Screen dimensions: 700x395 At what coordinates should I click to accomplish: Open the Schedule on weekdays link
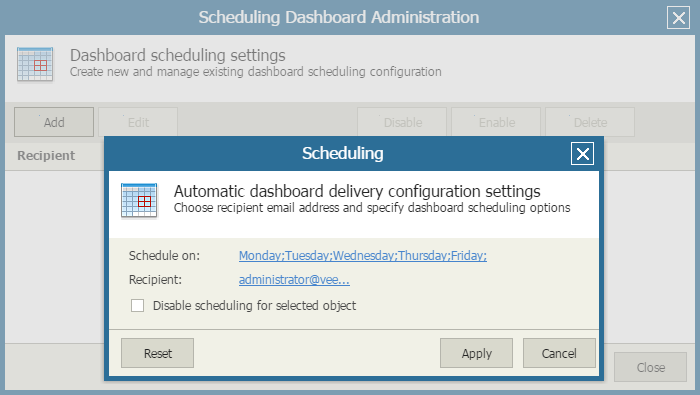(x=362, y=256)
